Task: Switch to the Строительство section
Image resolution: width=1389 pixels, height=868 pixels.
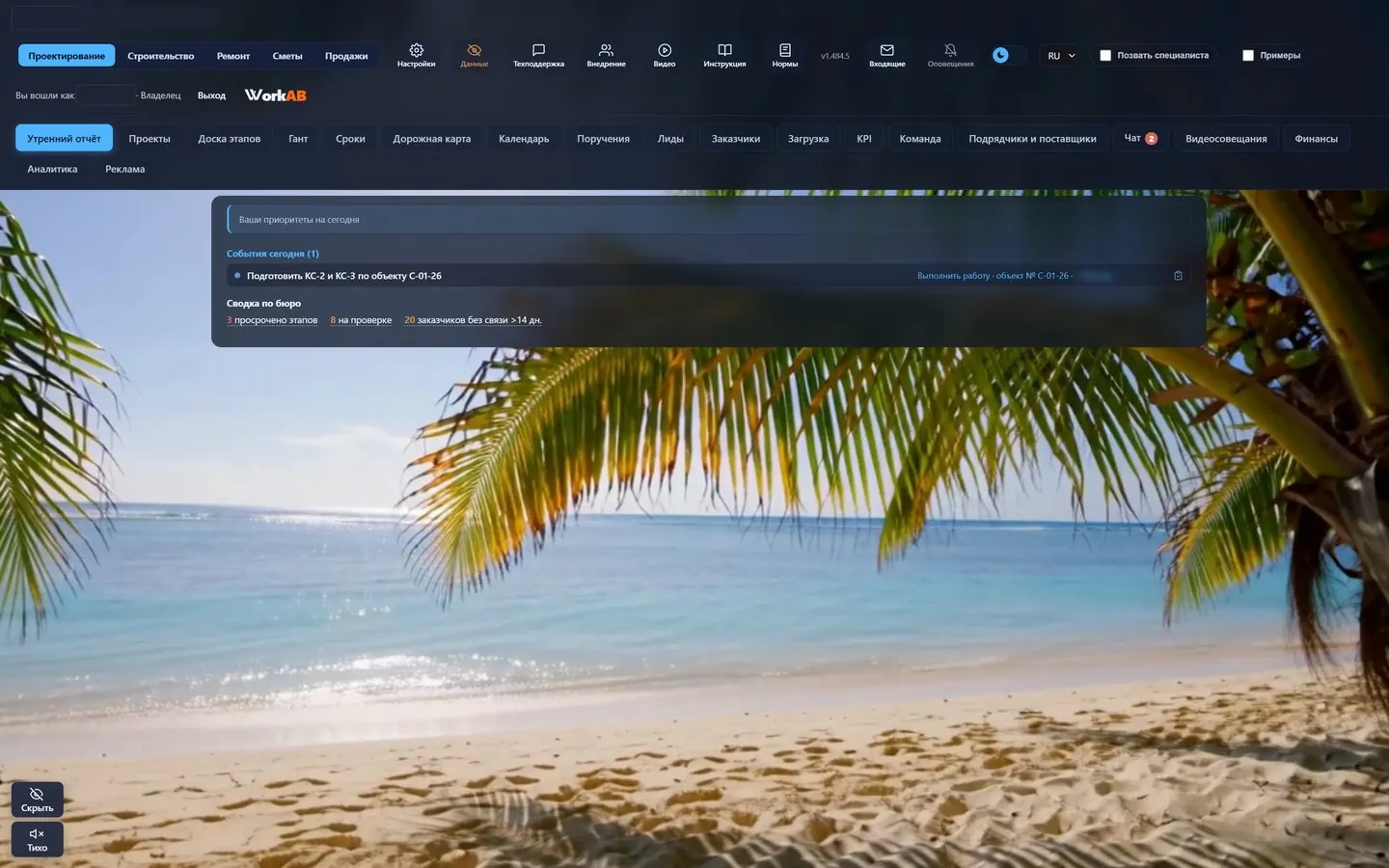Action: point(161,56)
